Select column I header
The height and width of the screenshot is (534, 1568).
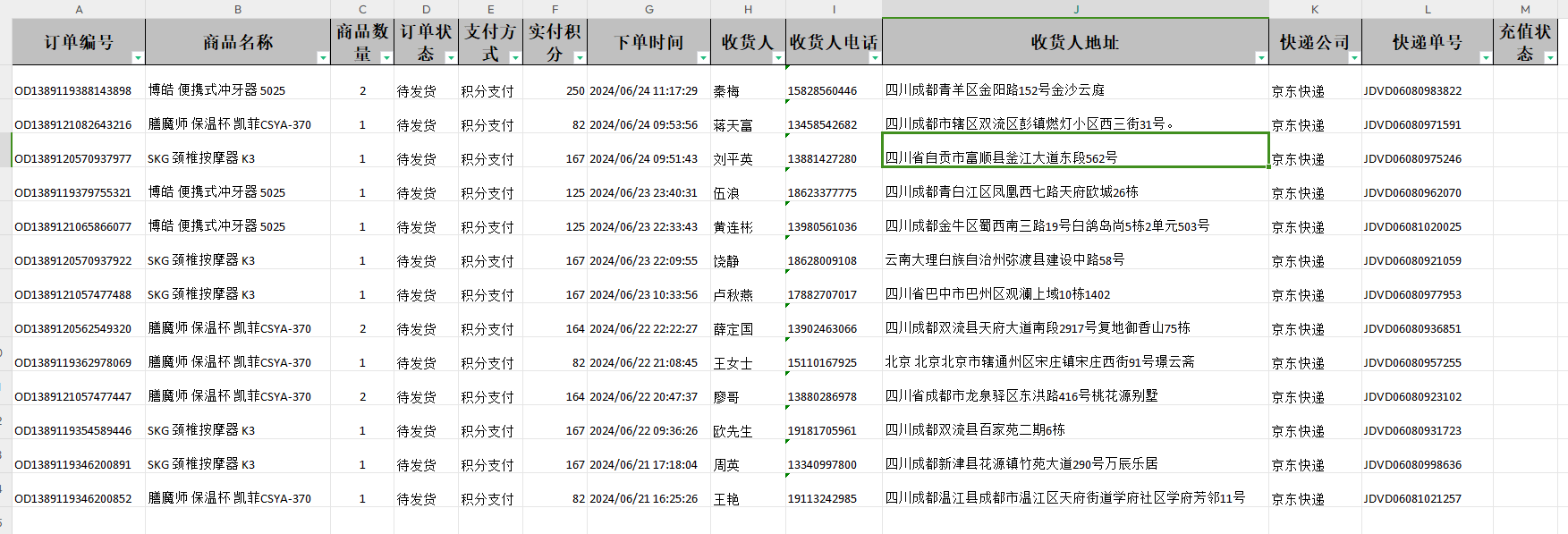coord(834,9)
